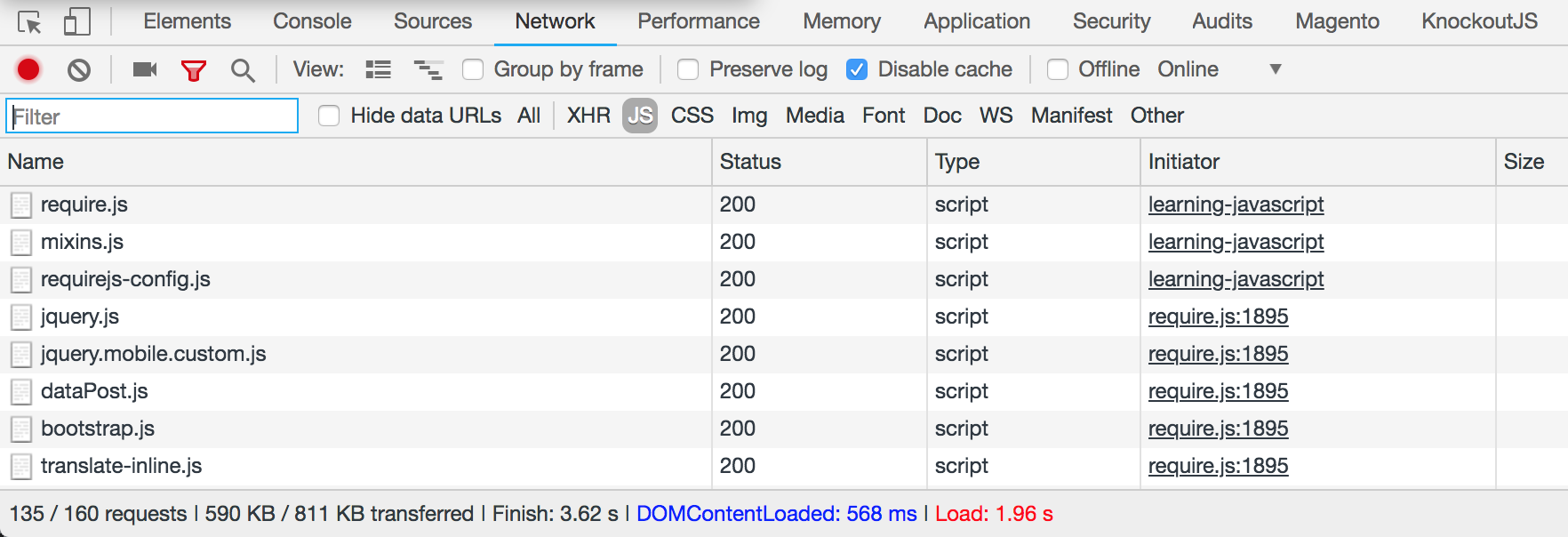Image resolution: width=1568 pixels, height=537 pixels.
Task: Open learning-javascript initiator link for mixins.js
Action: coord(1236,242)
